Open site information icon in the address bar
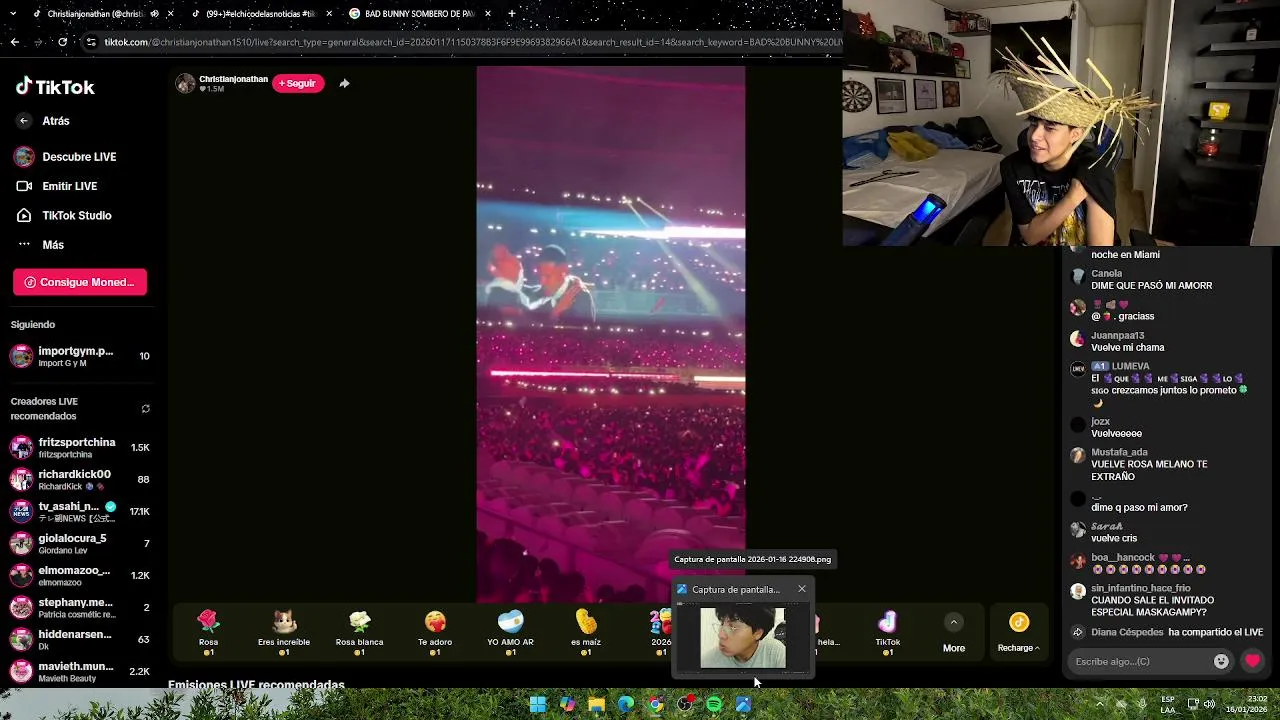The width and height of the screenshot is (1280, 720). pyautogui.click(x=91, y=42)
